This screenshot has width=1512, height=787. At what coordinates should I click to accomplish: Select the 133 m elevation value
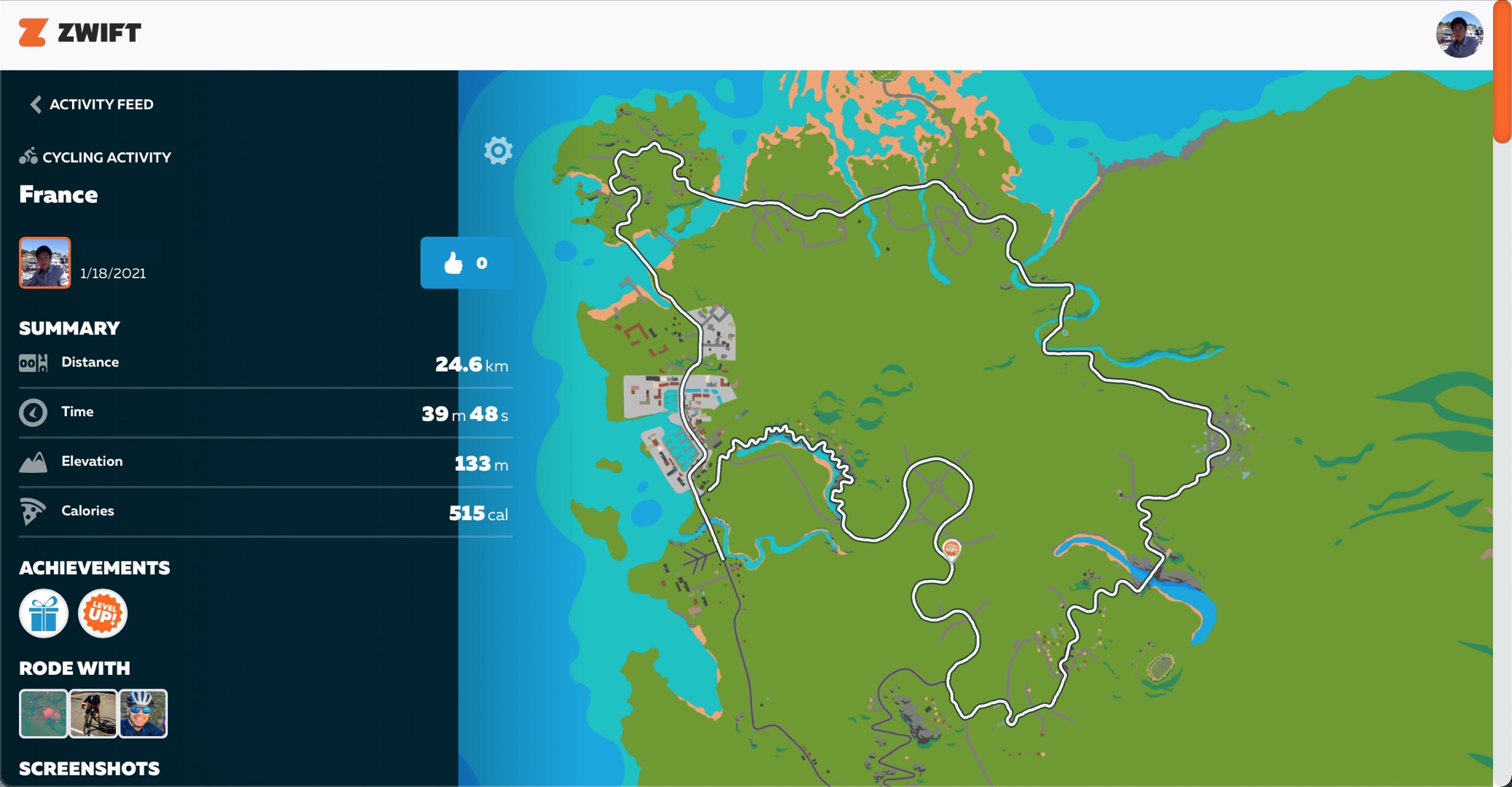coord(481,463)
